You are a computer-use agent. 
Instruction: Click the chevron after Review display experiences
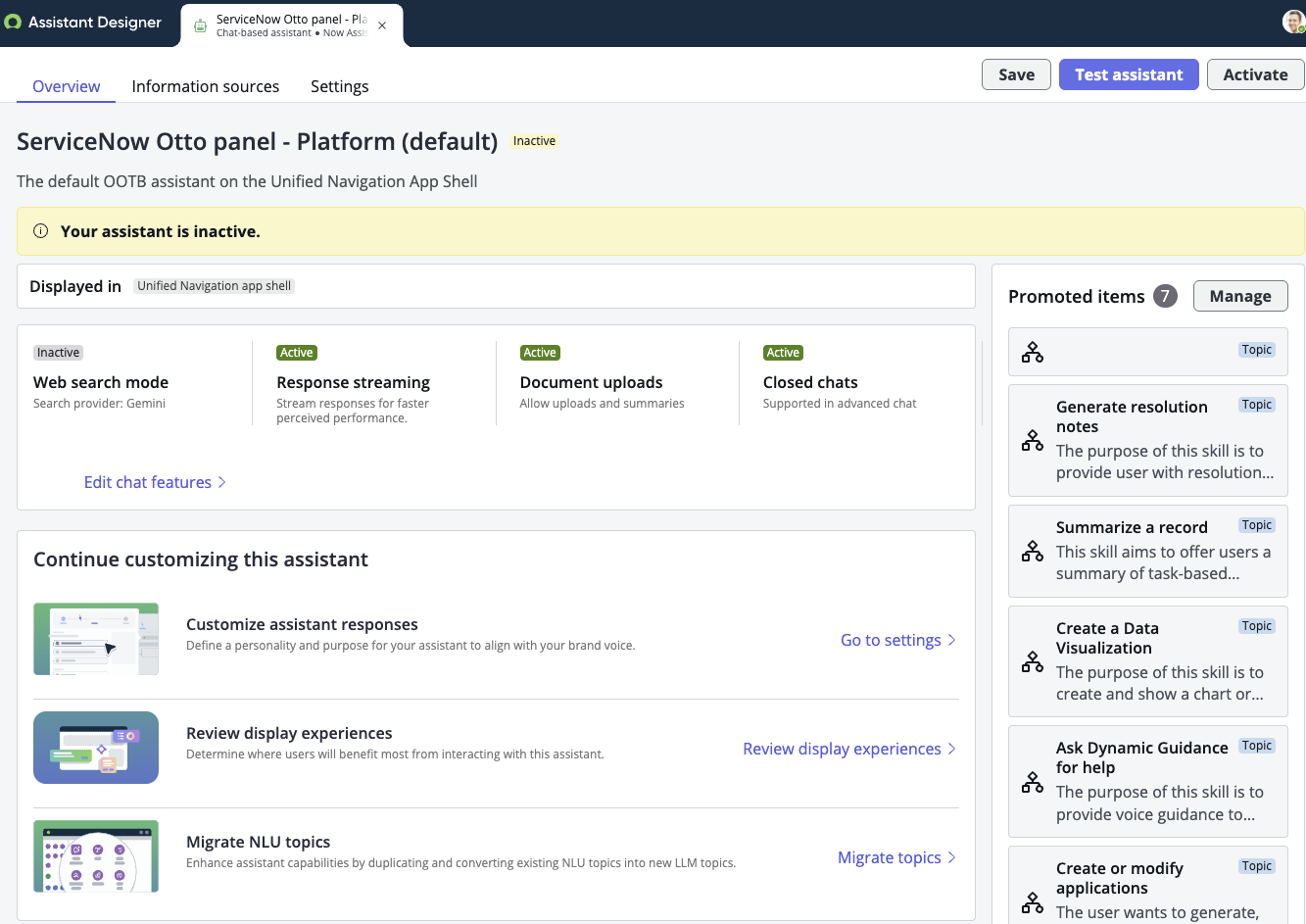[x=951, y=749]
